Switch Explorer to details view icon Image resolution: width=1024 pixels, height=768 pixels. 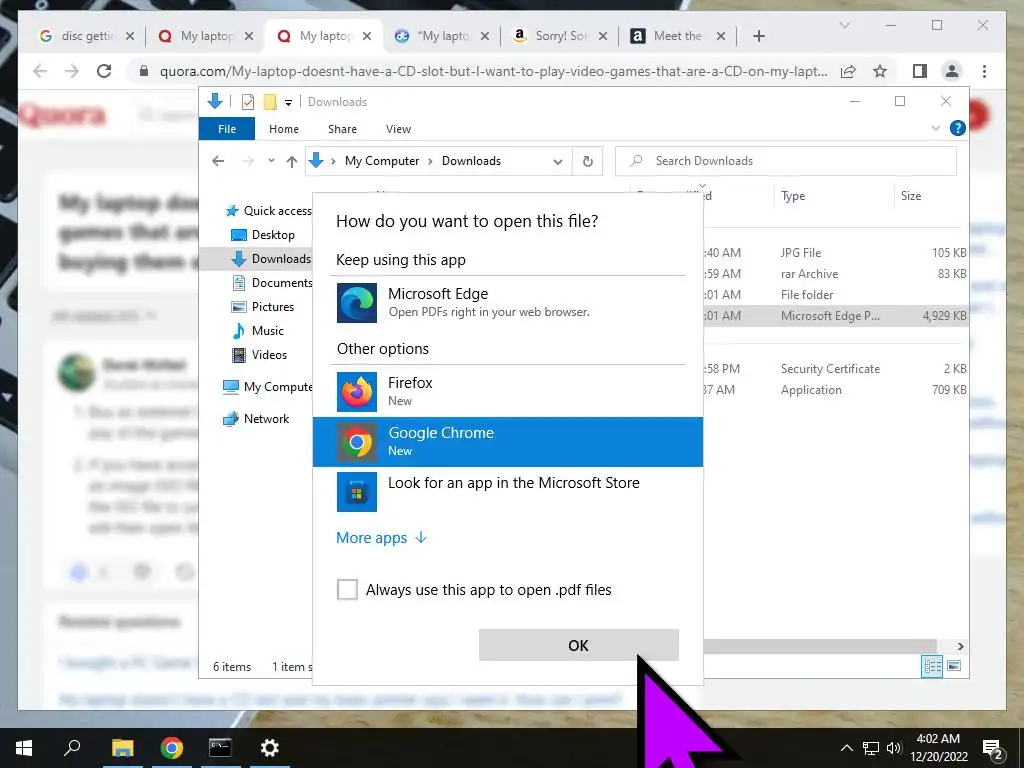click(932, 666)
